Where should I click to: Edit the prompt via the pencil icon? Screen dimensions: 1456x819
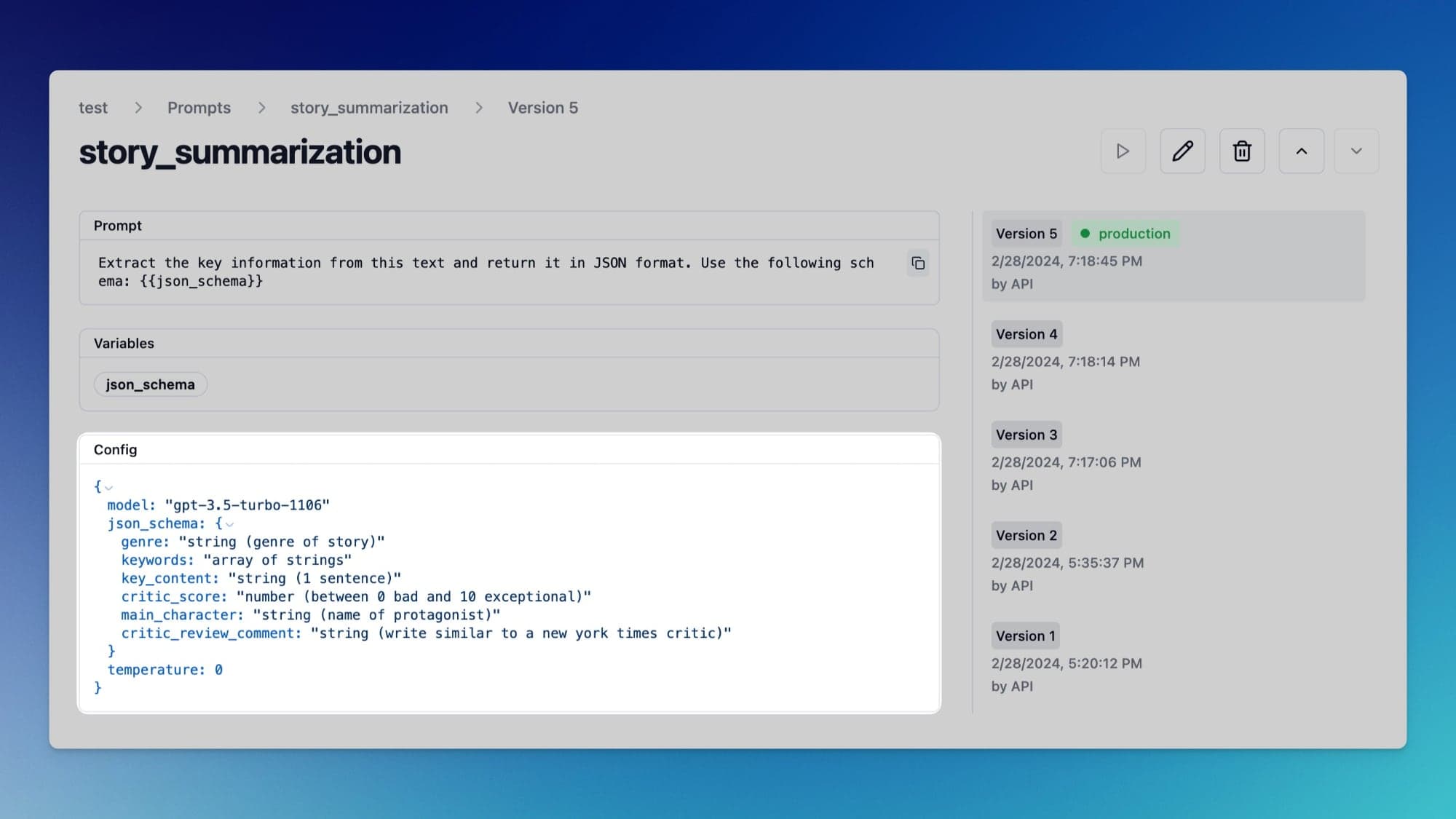(1182, 151)
